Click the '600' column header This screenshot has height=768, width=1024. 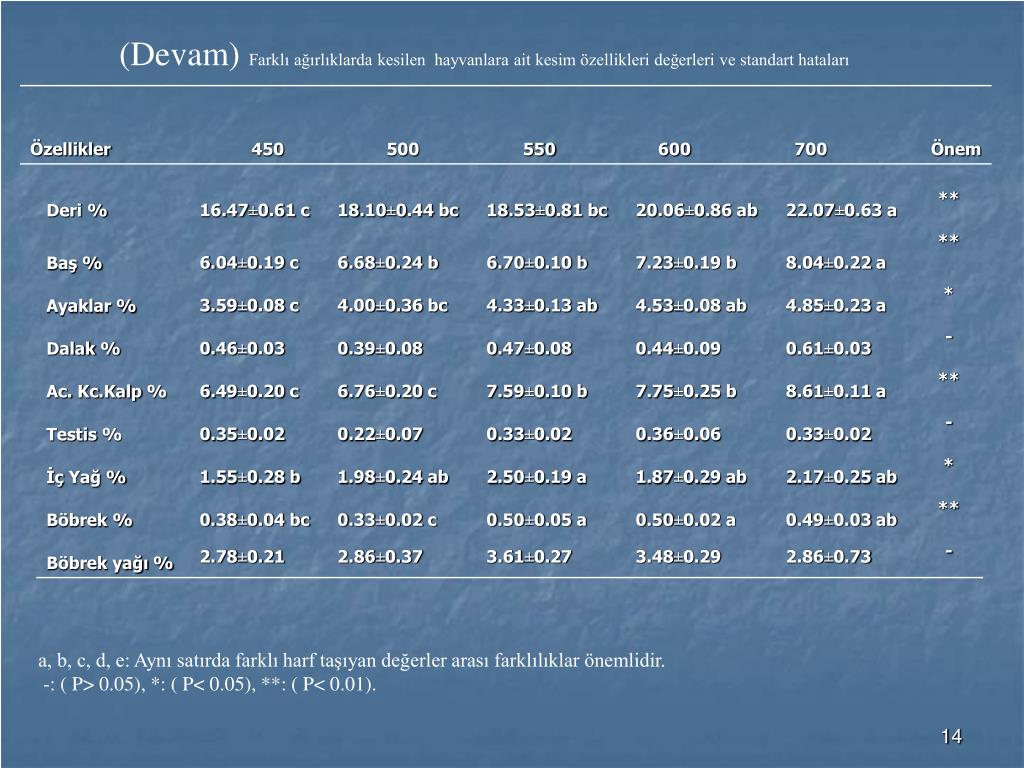coord(675,149)
